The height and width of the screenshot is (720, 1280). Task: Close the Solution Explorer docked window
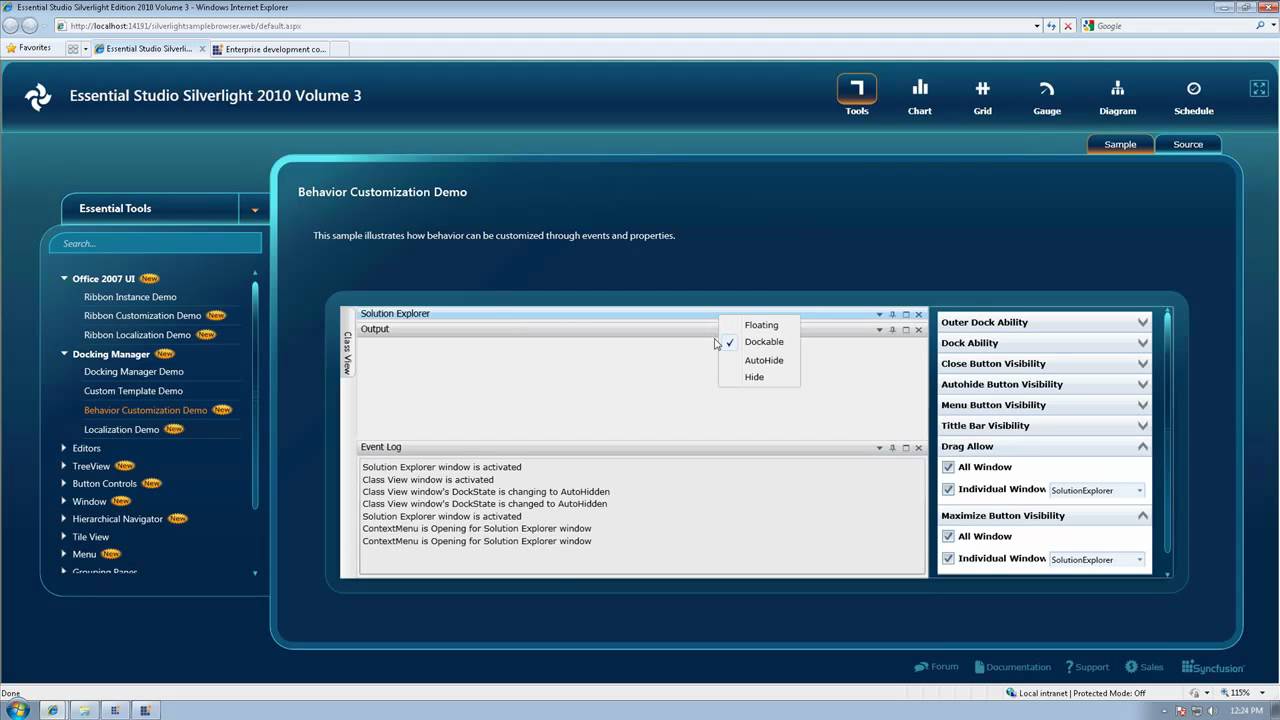point(919,314)
